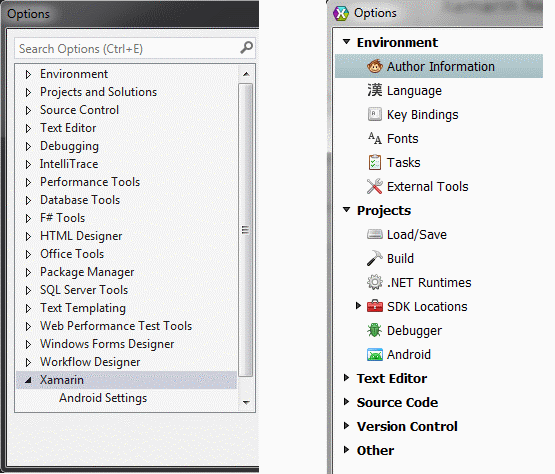
Task: Expand the SQL Server Tools node
Action: click(28, 290)
